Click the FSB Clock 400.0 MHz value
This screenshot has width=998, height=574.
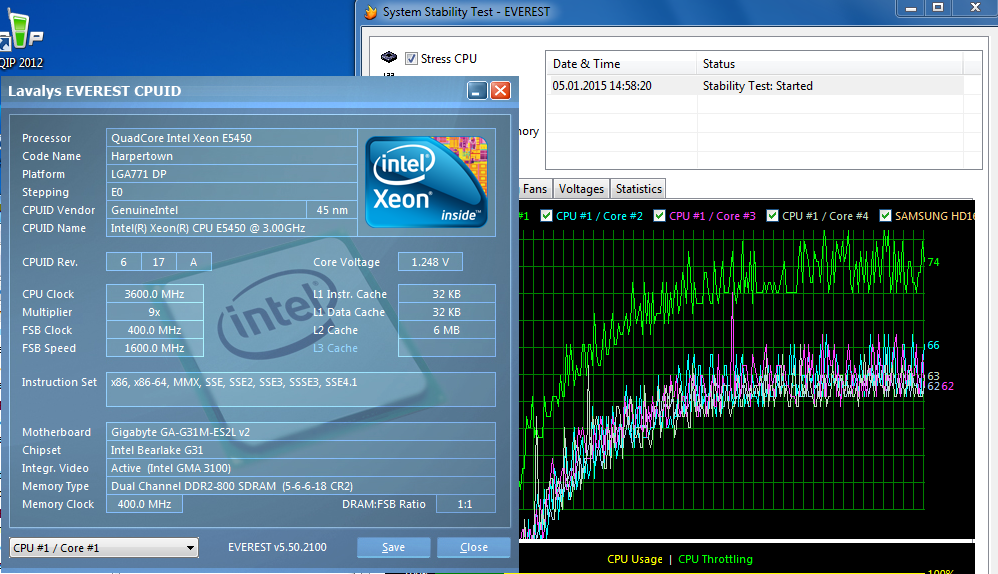[x=155, y=330]
